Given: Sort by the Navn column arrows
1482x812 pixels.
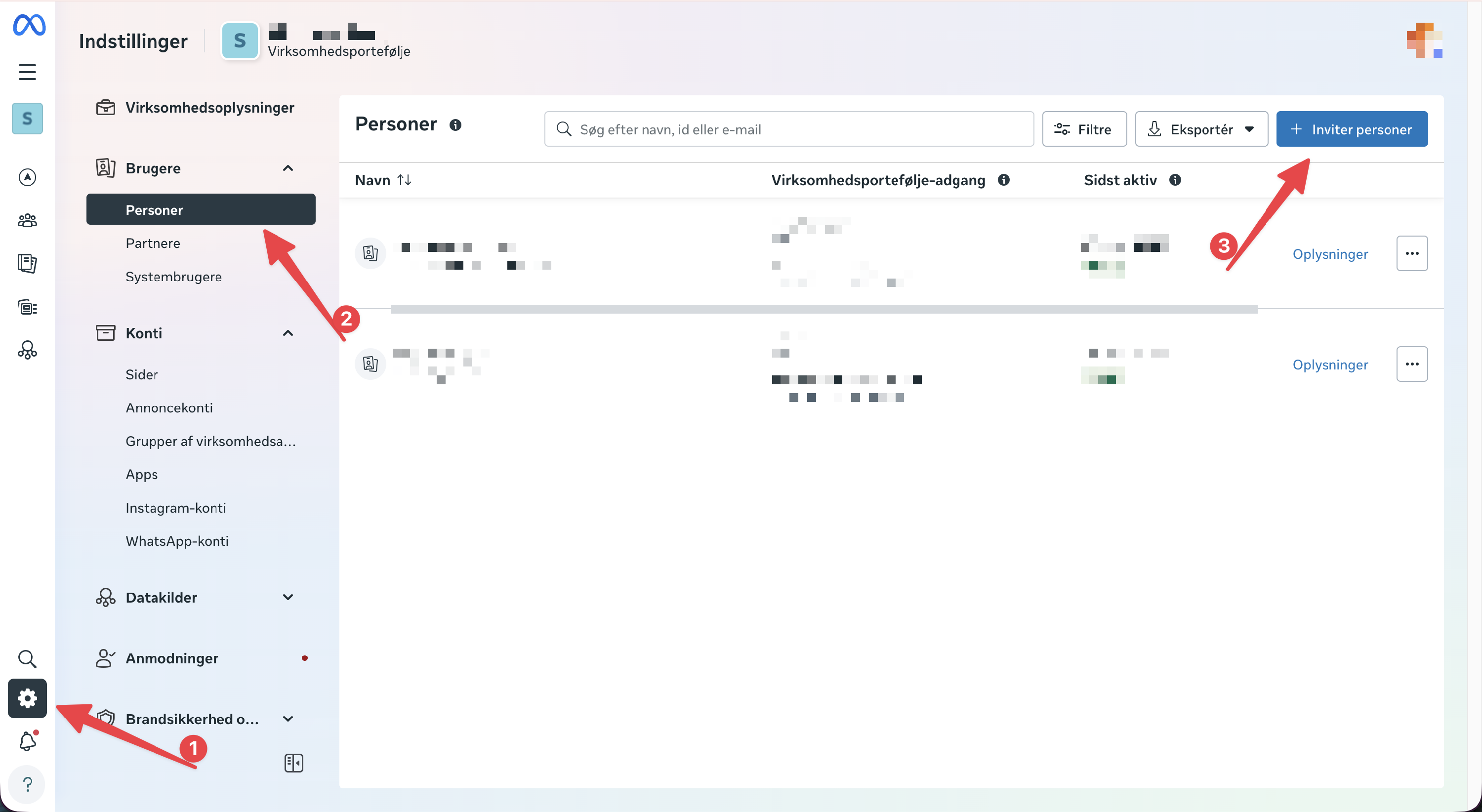Looking at the screenshot, I should coord(405,180).
